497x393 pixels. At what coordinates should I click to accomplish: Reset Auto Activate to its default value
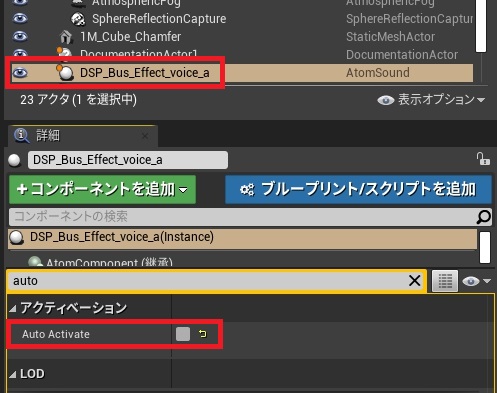(203, 334)
